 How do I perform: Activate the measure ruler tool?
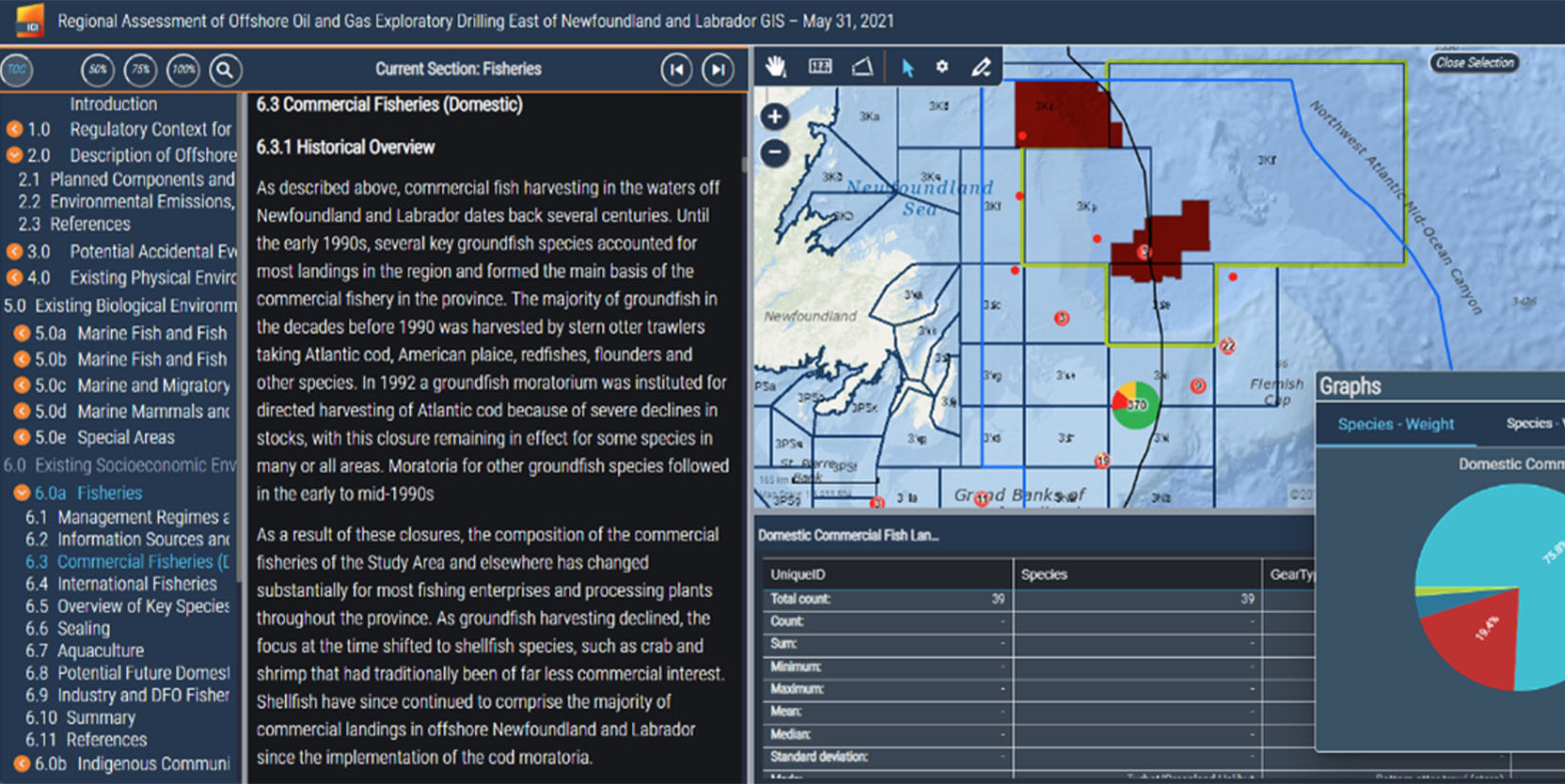[x=820, y=67]
